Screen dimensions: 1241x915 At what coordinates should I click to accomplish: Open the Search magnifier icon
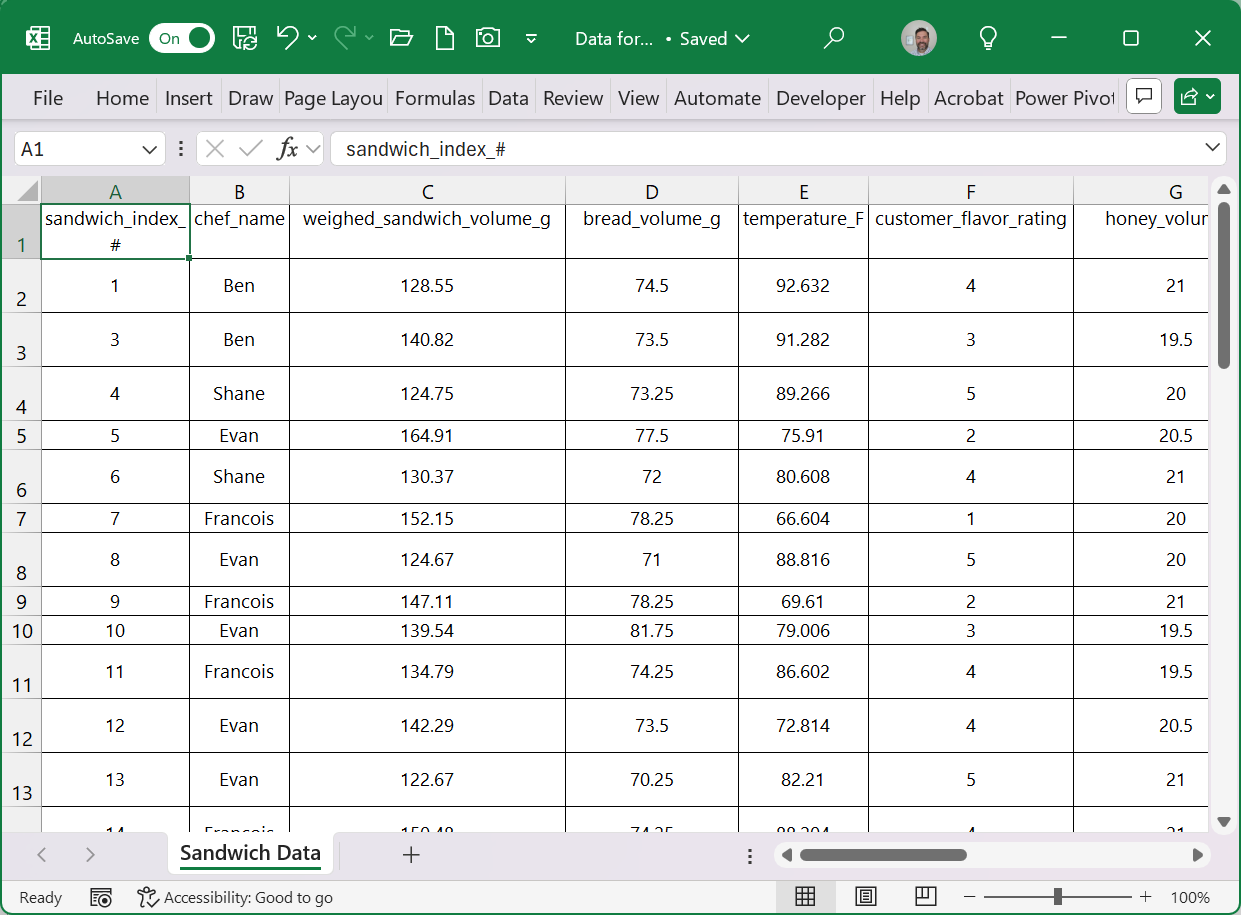833,38
